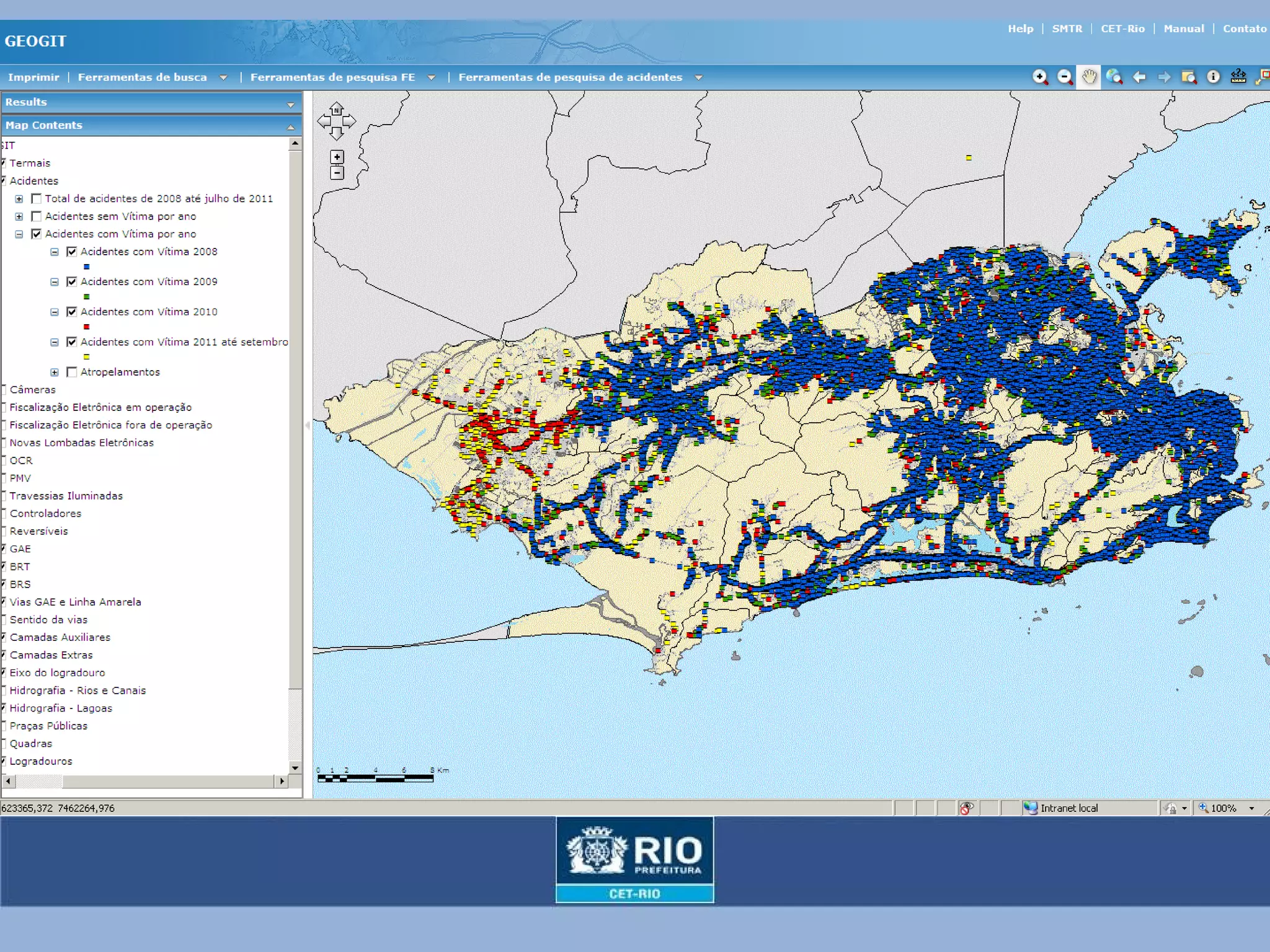Expand the Results panel
Screen dimensions: 1270x952
(x=290, y=104)
